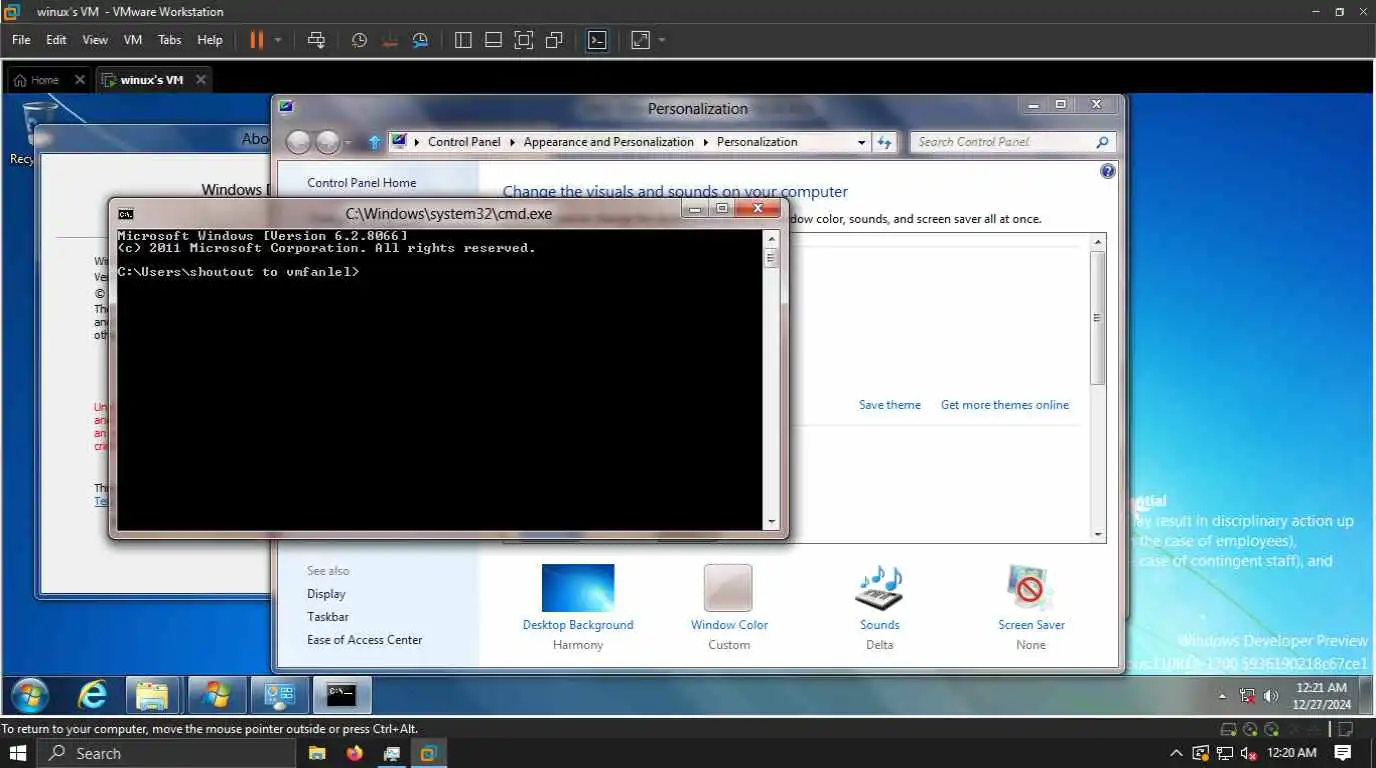Screen dimensions: 1376x768
Task: Open Personalization help question-mark icon
Action: [1107, 171]
